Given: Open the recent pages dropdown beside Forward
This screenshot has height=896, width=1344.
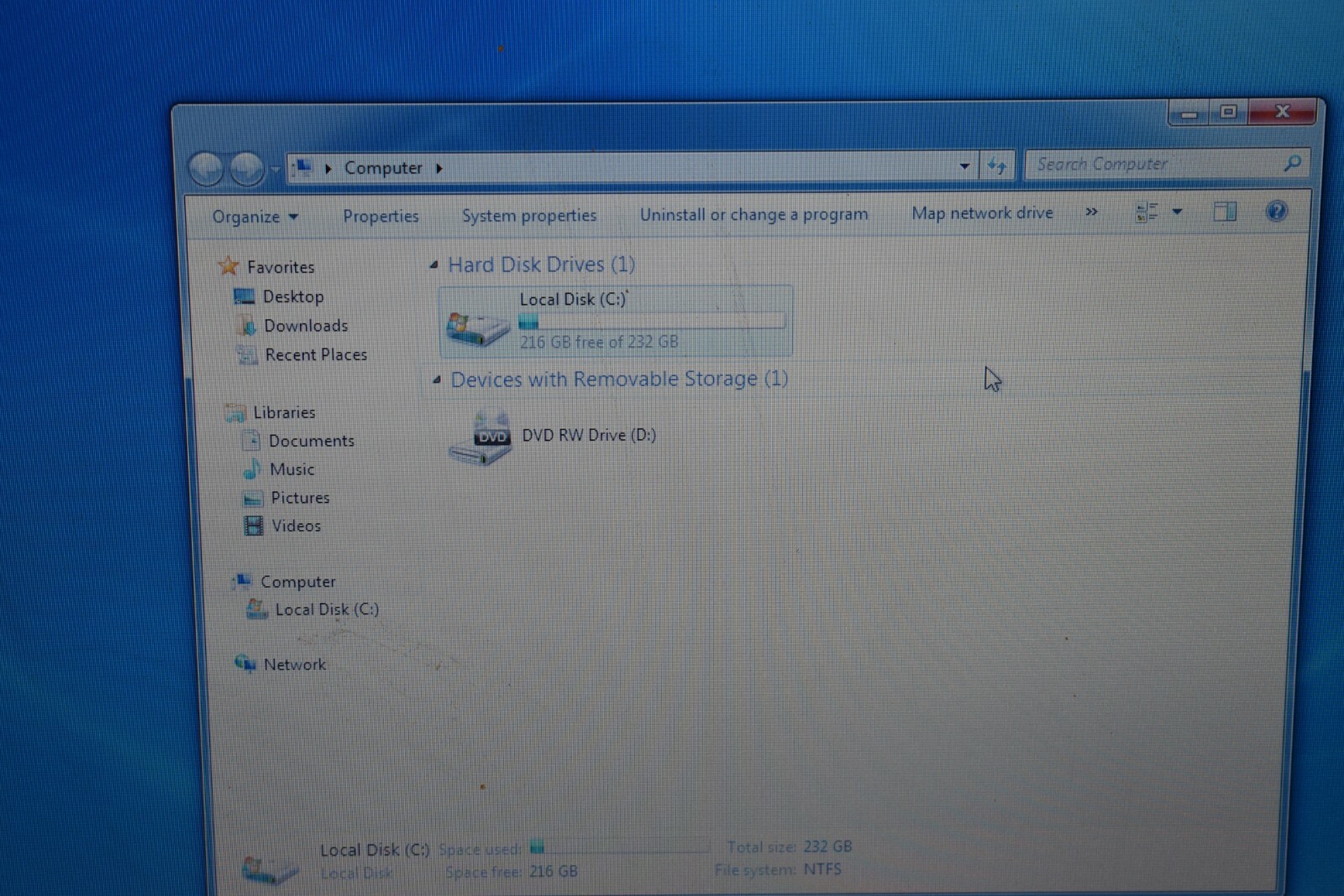Looking at the screenshot, I should click(x=275, y=170).
